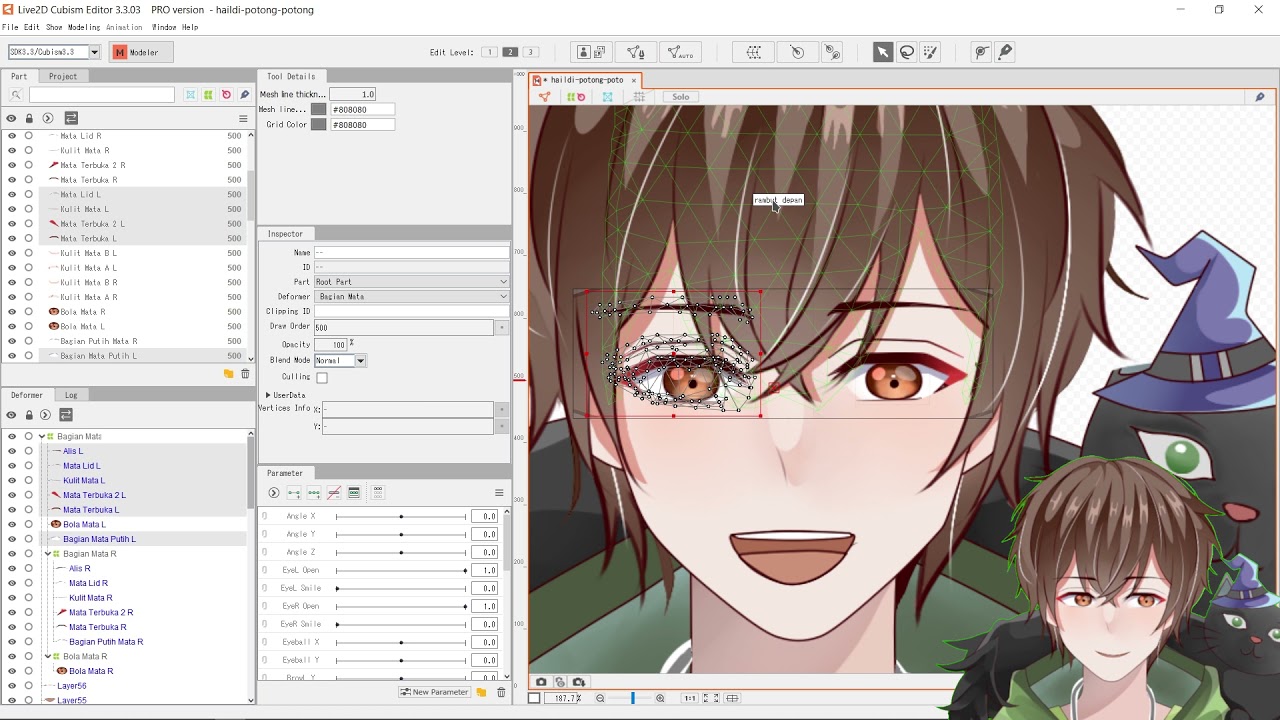Choose the Lasso selection tool
The height and width of the screenshot is (720, 1280).
(x=906, y=52)
